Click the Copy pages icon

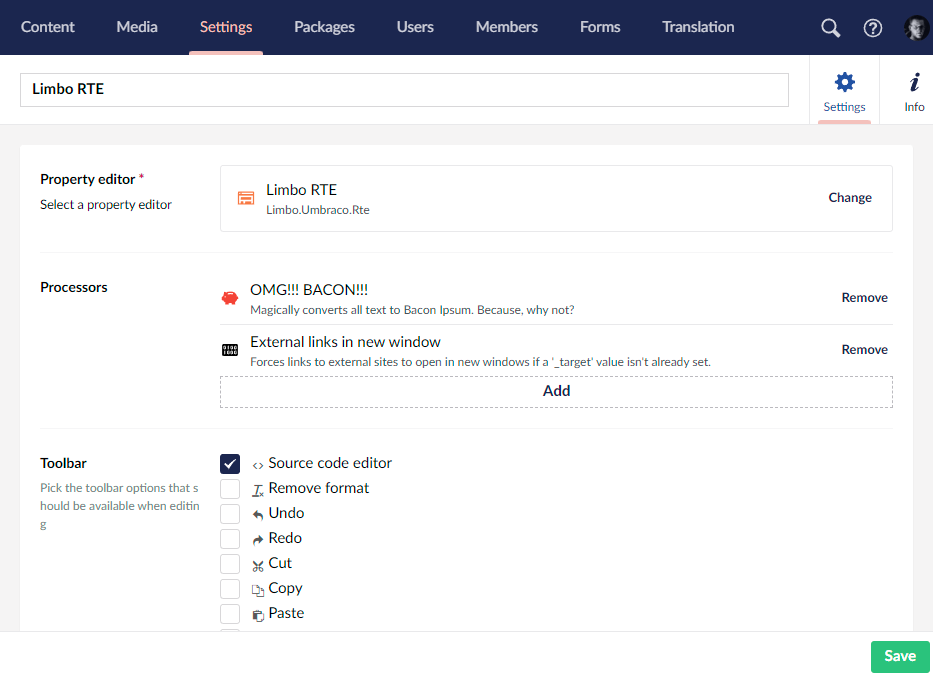point(258,591)
